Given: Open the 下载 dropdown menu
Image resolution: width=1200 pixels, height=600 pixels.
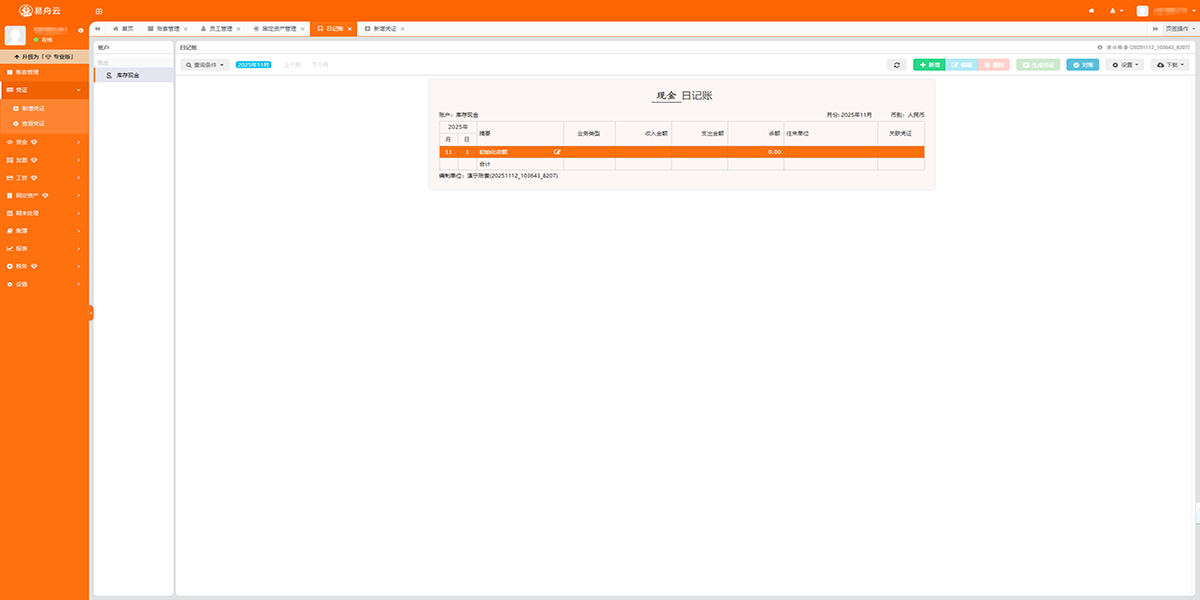Looking at the screenshot, I should 1170,65.
